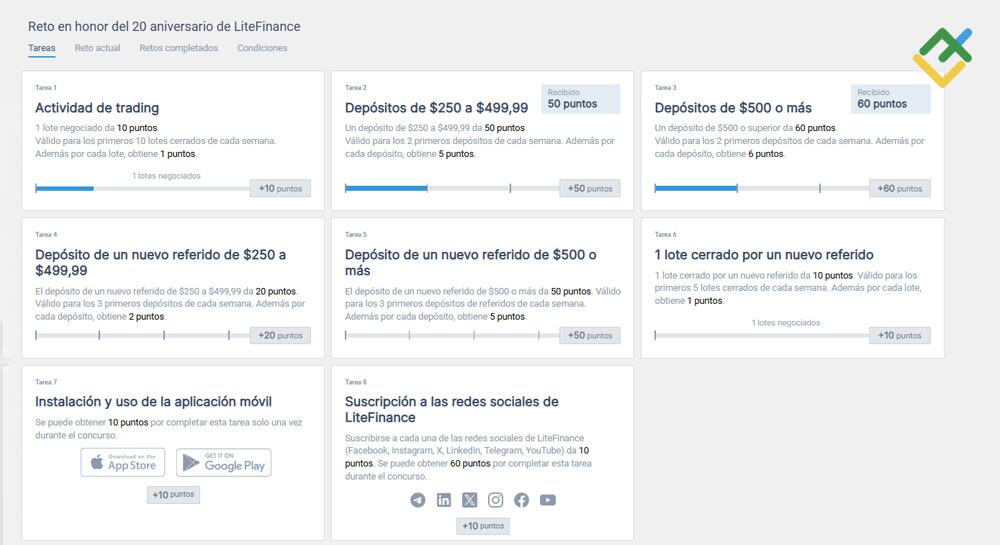Open the Facebook social icon
The height and width of the screenshot is (545, 1000).
(x=522, y=500)
